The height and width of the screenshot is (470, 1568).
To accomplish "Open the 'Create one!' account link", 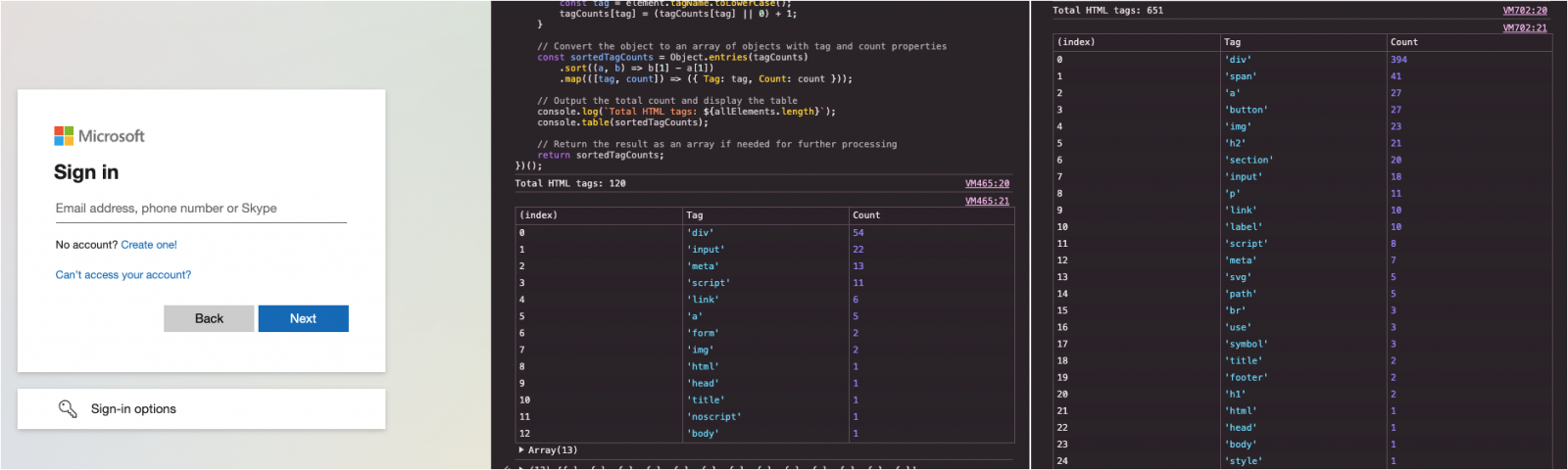I will 149,245.
